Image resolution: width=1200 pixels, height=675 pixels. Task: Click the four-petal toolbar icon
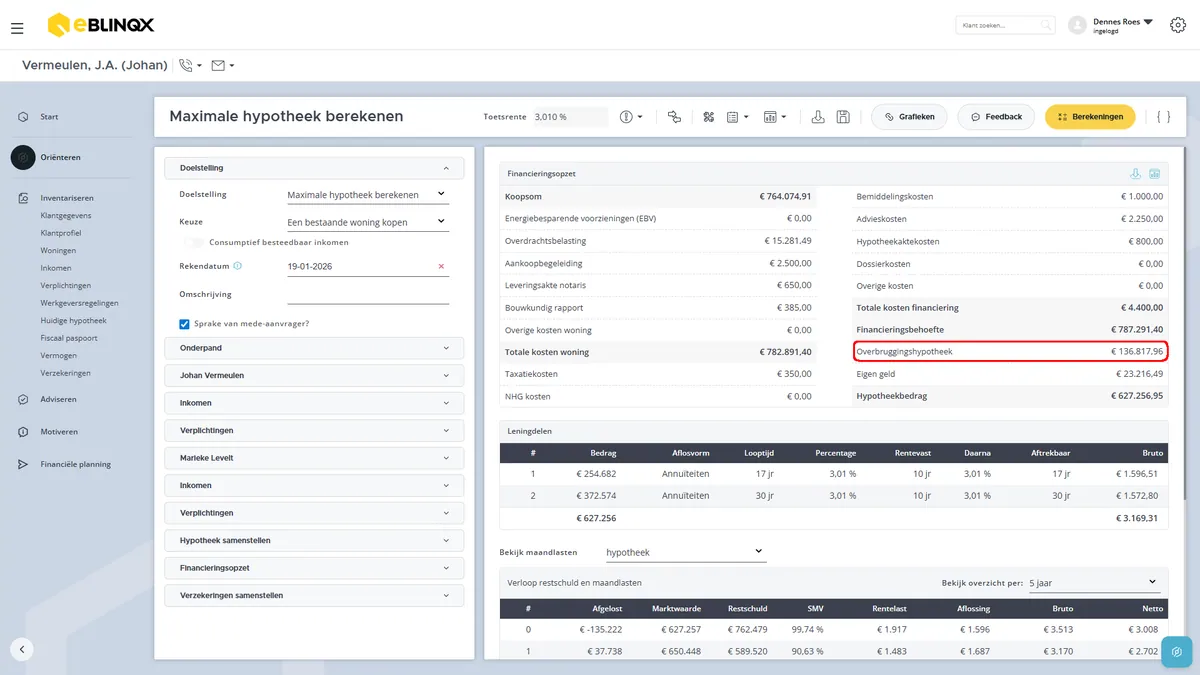click(x=709, y=117)
